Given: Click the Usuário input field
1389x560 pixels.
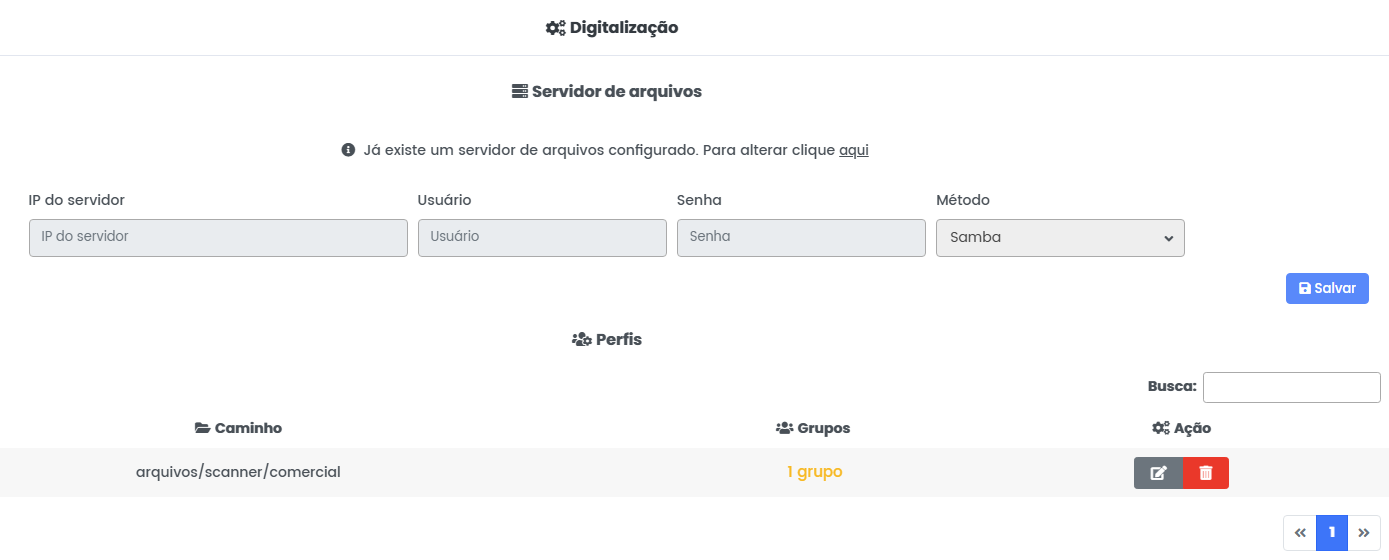Looking at the screenshot, I should pyautogui.click(x=542, y=238).
